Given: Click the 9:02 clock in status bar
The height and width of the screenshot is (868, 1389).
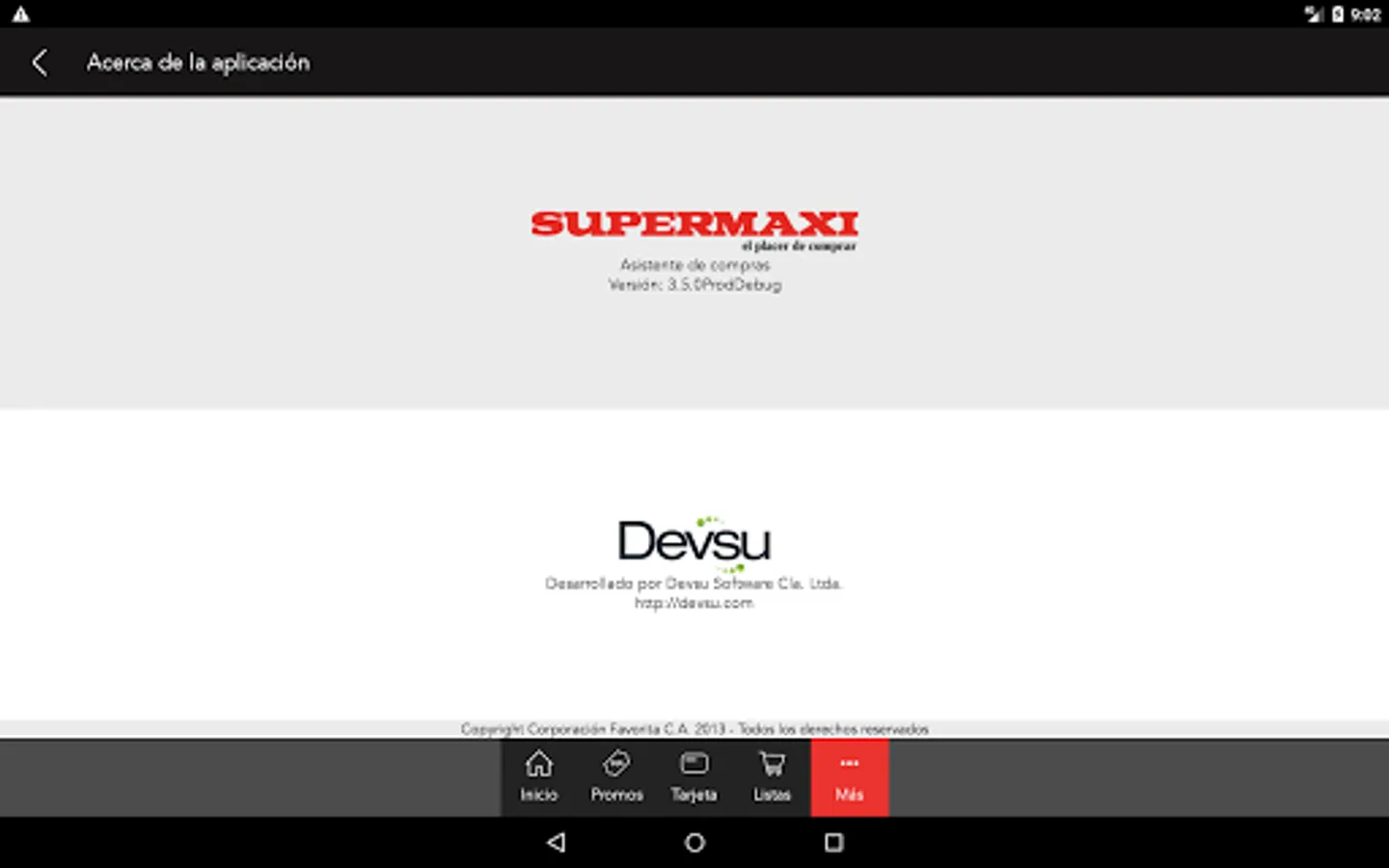Looking at the screenshot, I should 1365,14.
